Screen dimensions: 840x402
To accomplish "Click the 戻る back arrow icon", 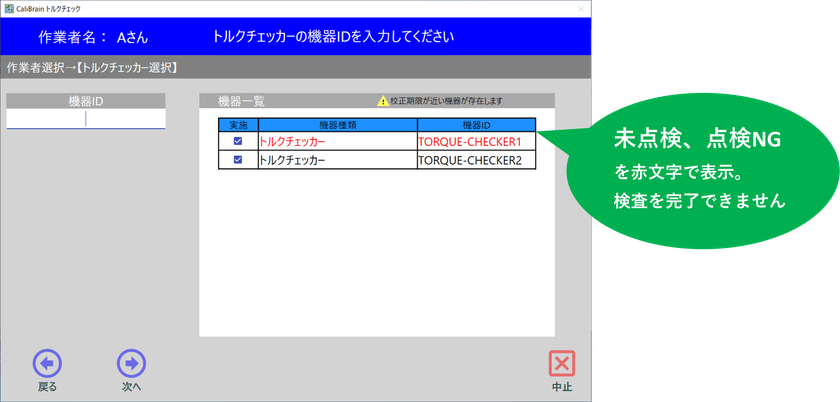I will coord(47,364).
